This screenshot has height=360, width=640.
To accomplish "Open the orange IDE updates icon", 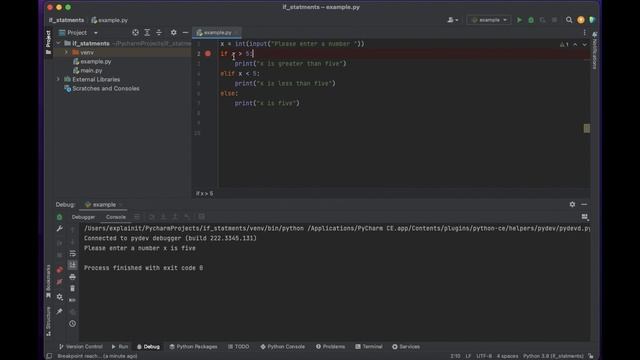I will coord(581,20).
